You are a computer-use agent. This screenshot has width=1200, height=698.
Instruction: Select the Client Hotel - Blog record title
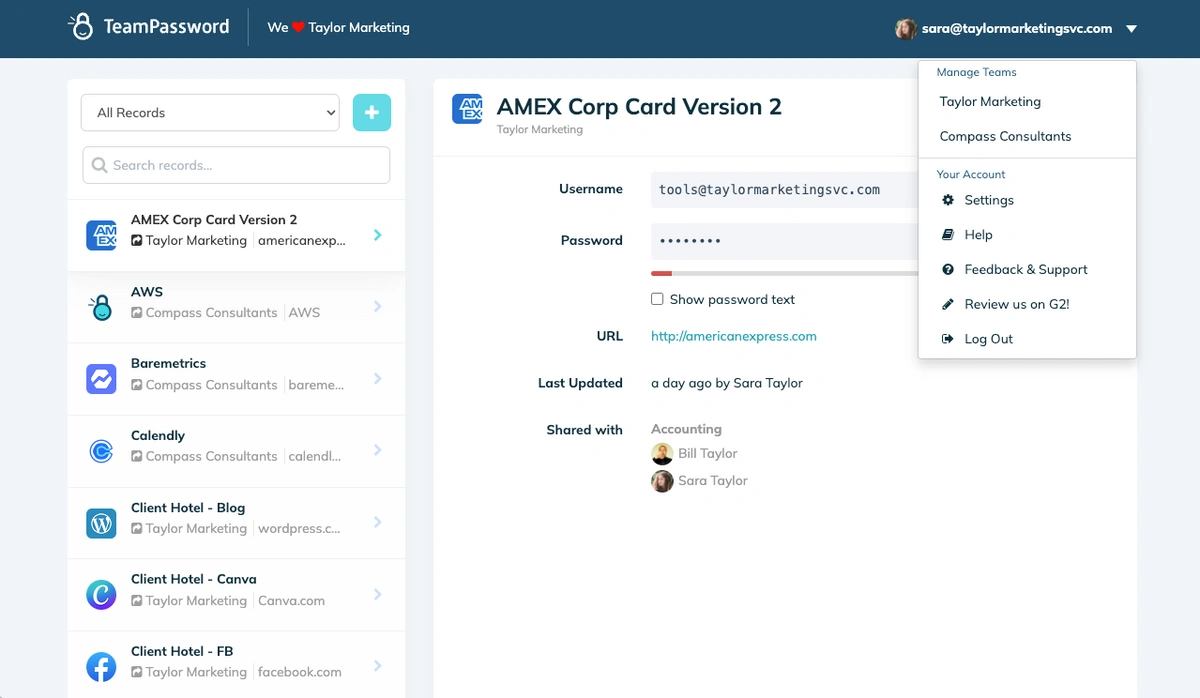click(188, 507)
